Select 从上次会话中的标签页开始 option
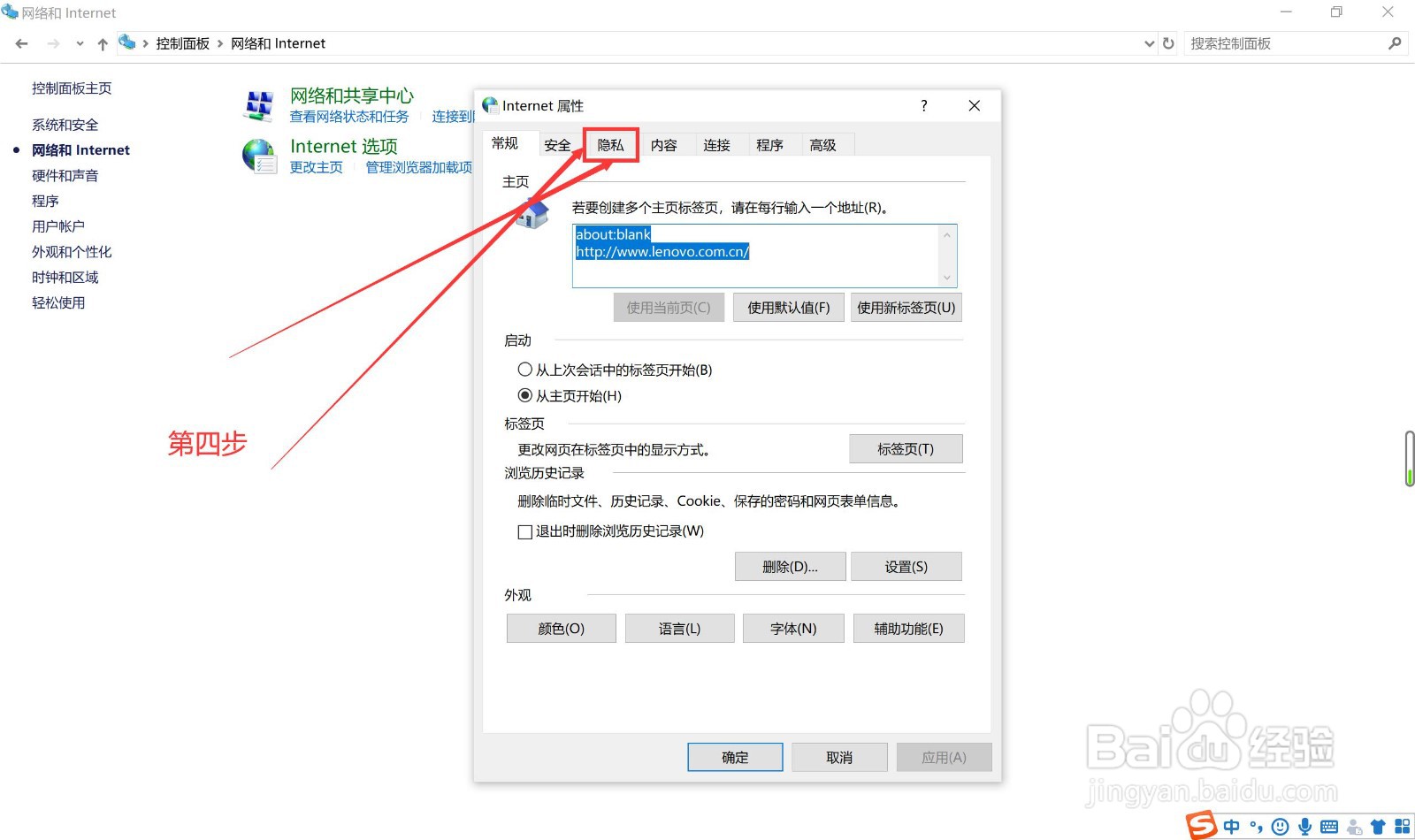 coord(525,370)
